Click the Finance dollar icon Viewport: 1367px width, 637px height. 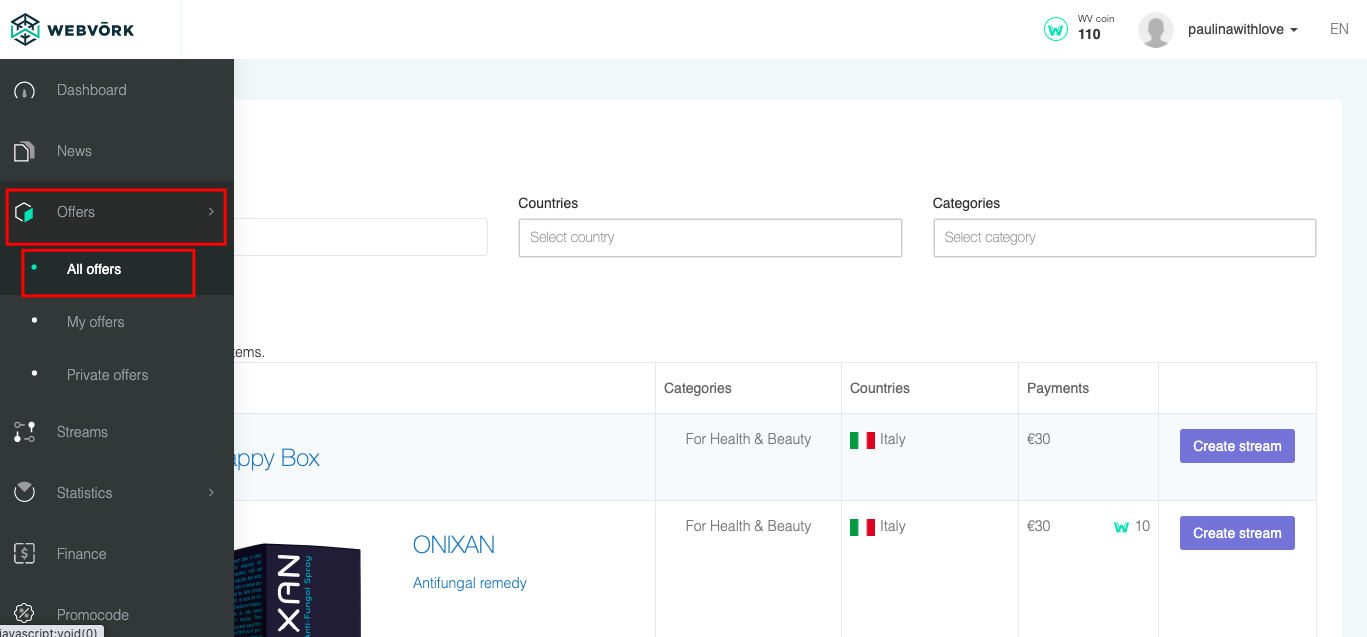[x=24, y=554]
